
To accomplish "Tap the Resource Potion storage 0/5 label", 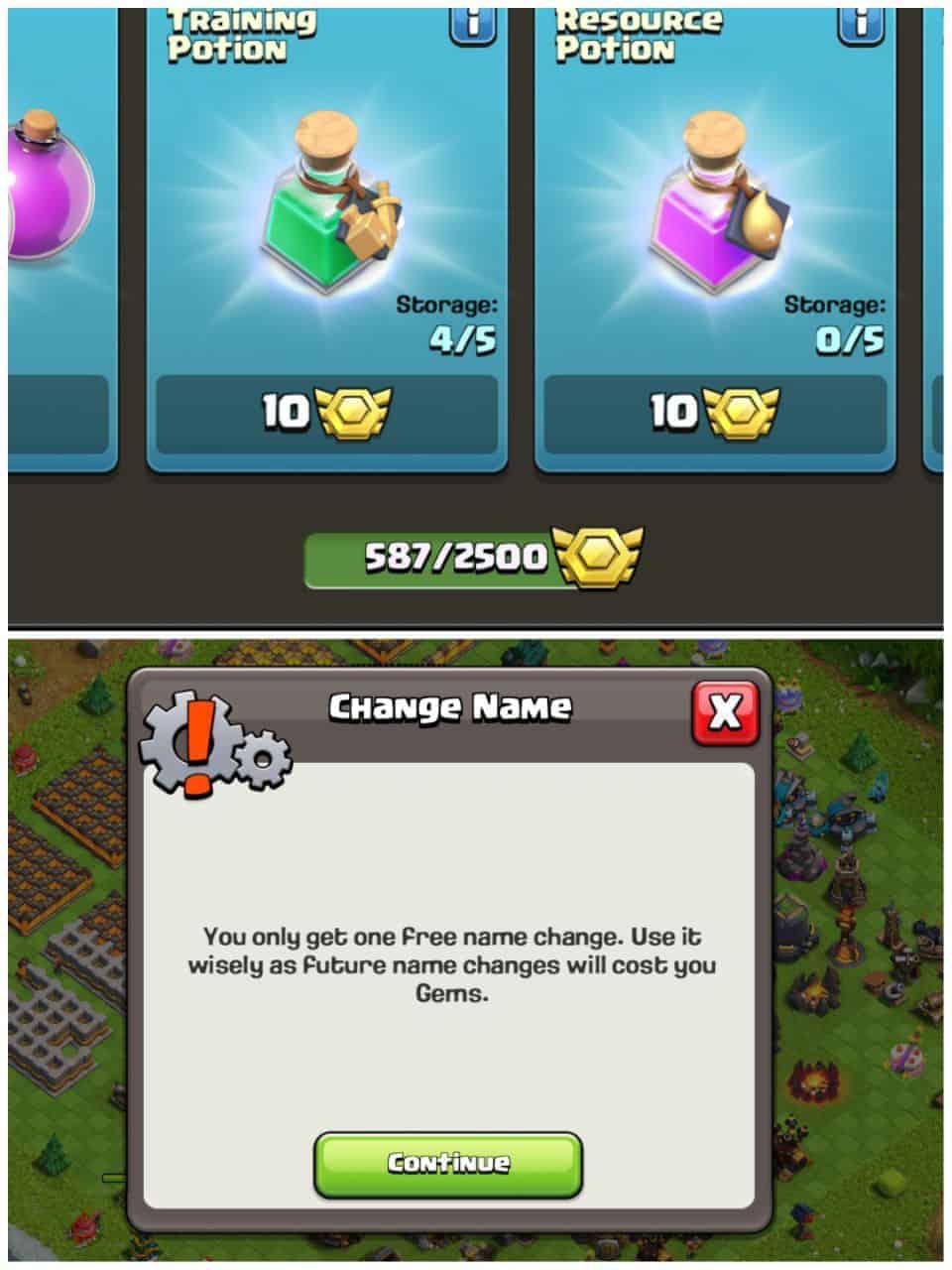I will coord(836,324).
